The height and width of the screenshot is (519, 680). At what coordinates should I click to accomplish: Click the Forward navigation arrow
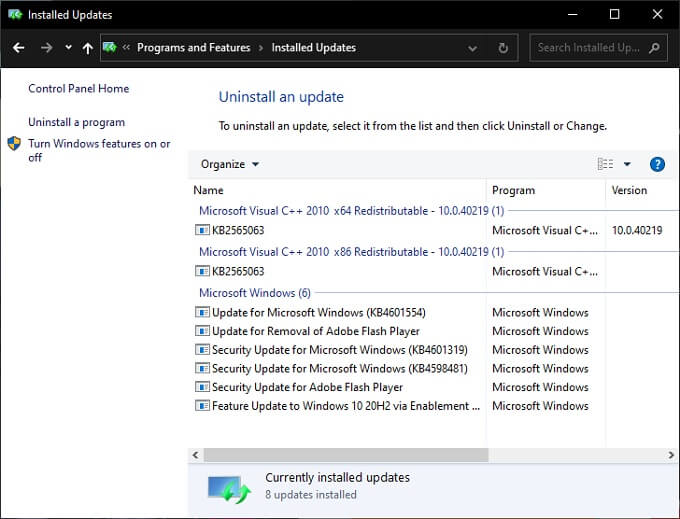click(46, 47)
